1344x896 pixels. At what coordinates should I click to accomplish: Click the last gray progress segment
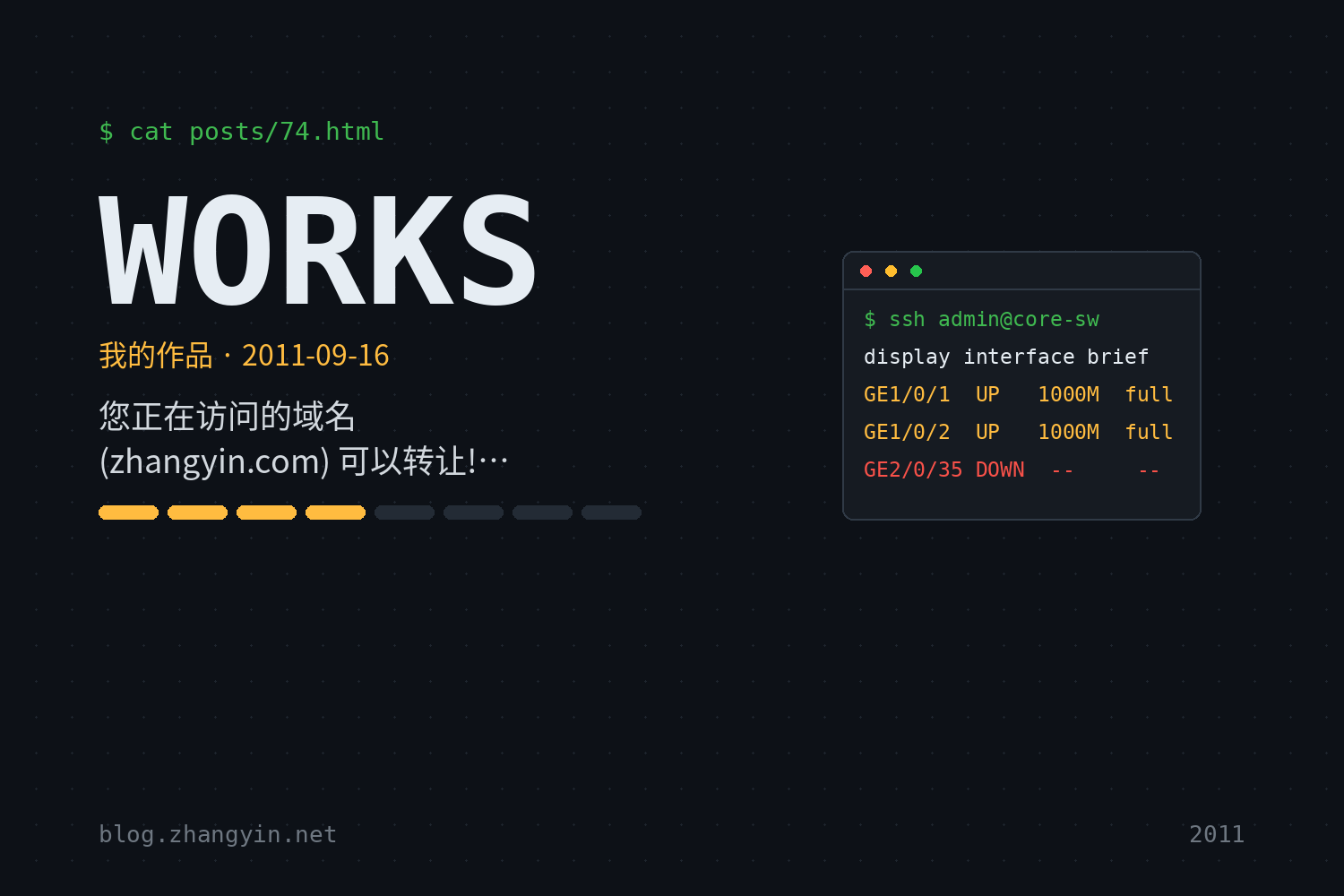click(611, 513)
